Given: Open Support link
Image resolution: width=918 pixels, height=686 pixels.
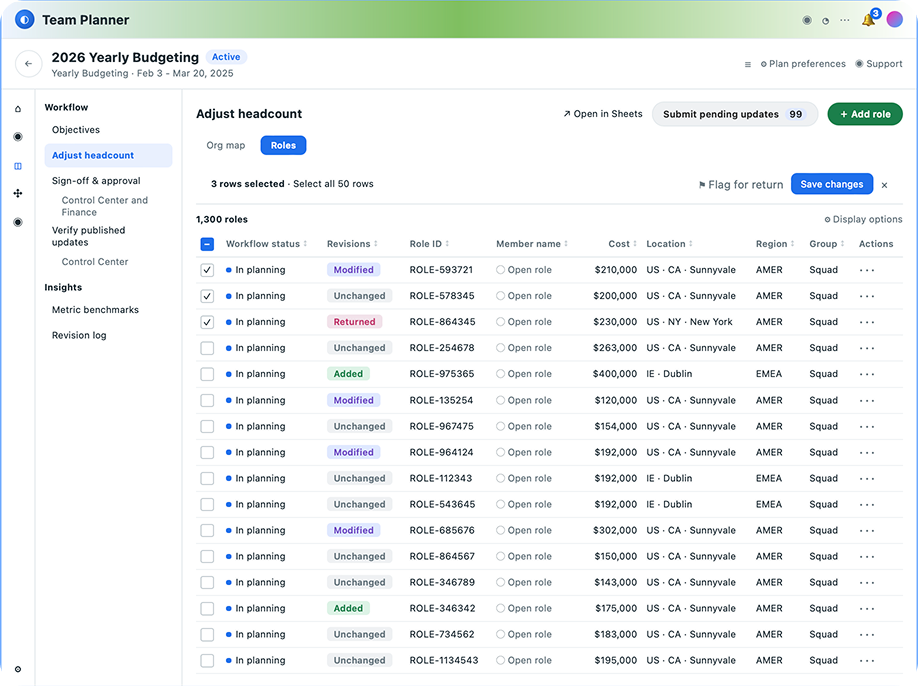Looking at the screenshot, I should coord(879,64).
